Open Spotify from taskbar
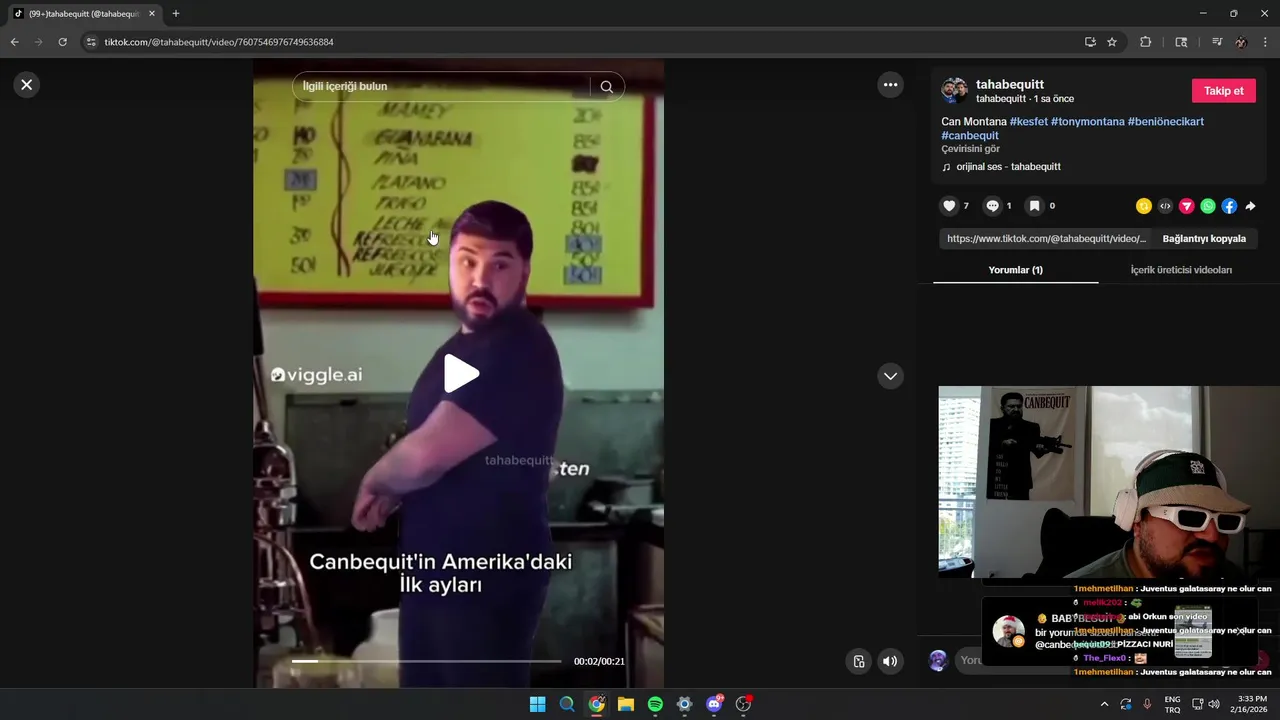The width and height of the screenshot is (1280, 720). (655, 704)
